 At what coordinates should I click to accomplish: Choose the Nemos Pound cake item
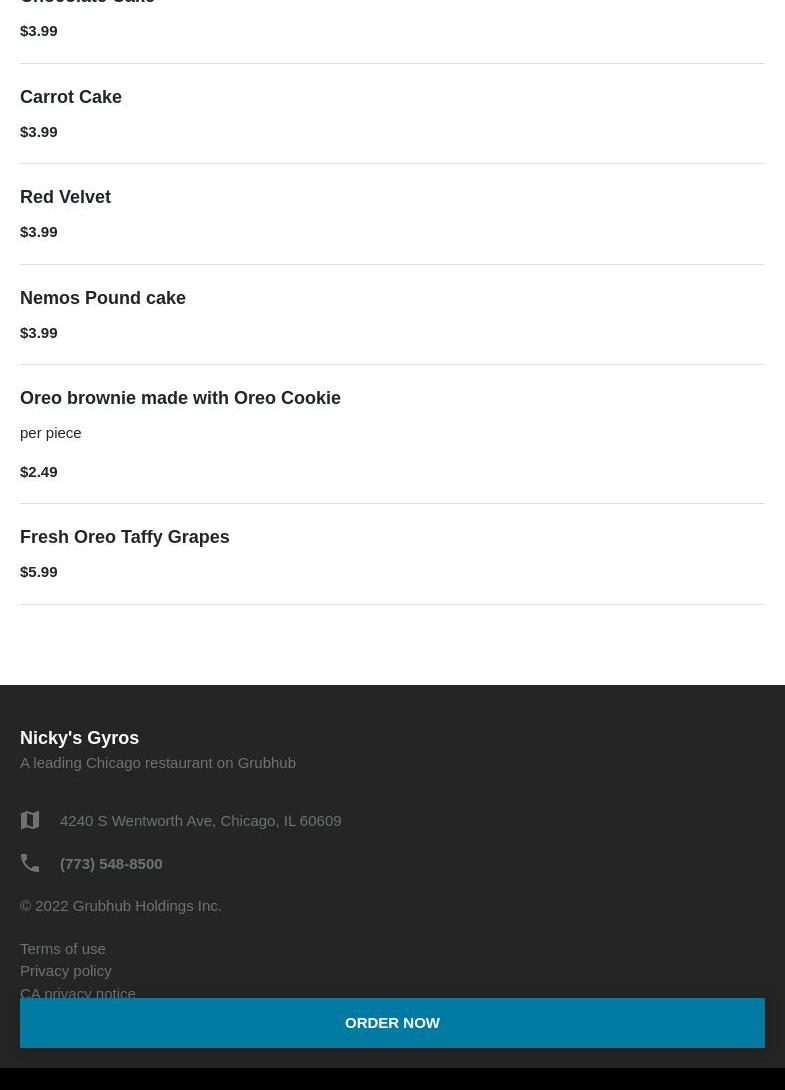103,298
